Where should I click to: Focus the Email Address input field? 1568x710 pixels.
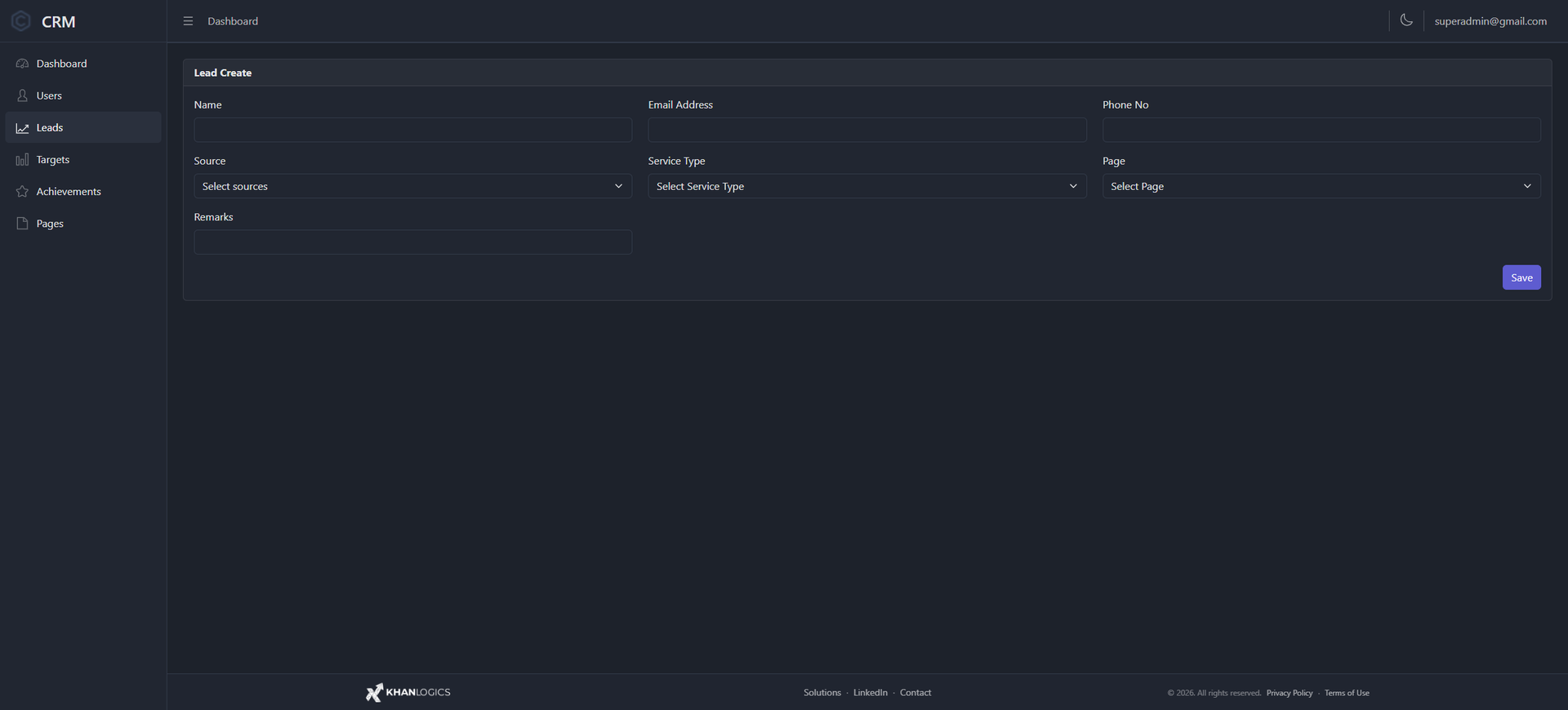[867, 130]
